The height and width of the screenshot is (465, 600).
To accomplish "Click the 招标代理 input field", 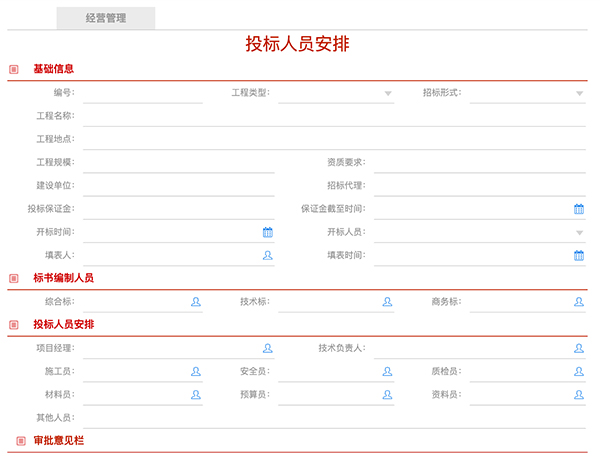I will click(480, 186).
